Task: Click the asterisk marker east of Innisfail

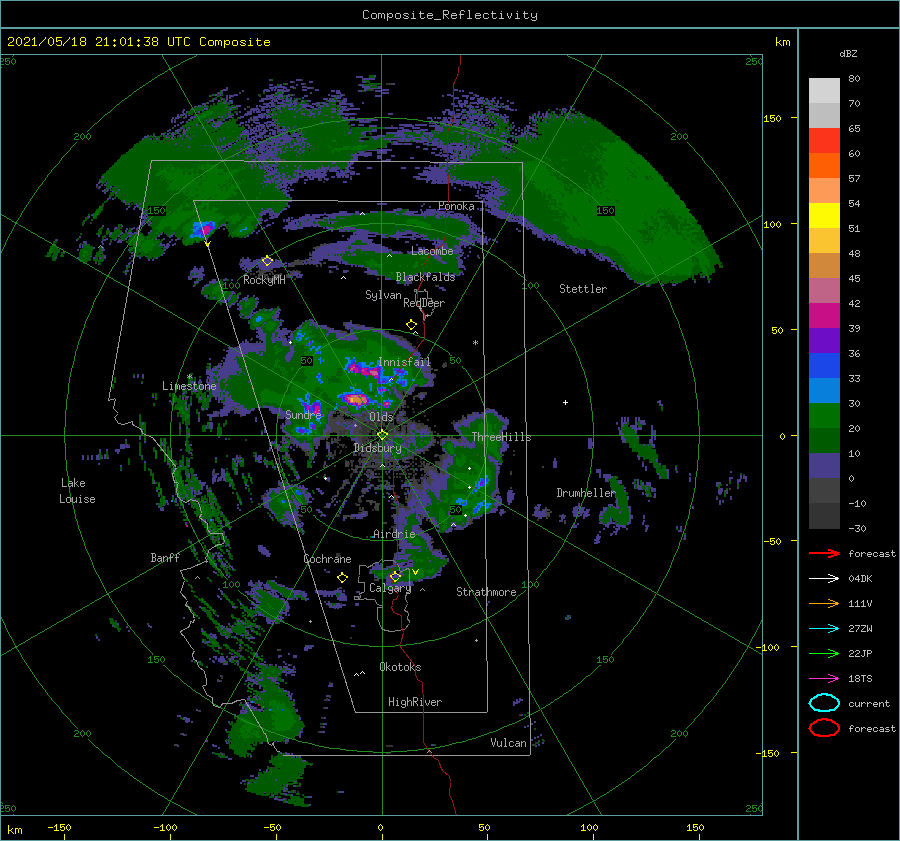Action: click(x=475, y=343)
